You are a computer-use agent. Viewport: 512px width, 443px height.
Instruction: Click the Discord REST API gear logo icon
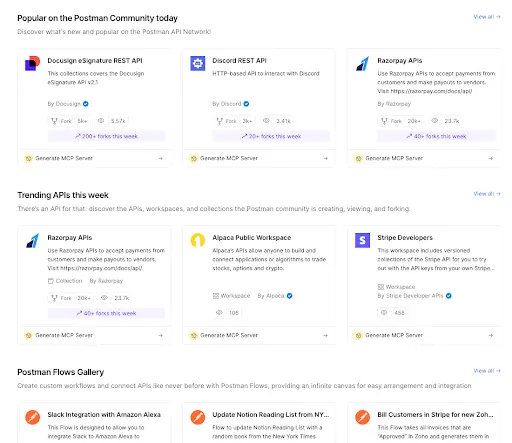[198, 63]
